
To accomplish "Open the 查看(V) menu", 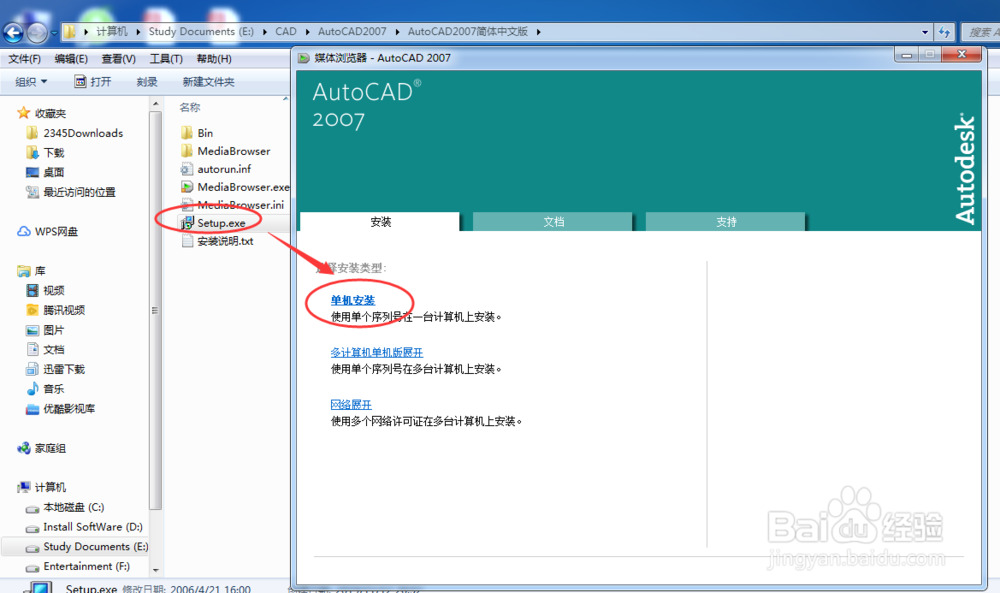I will click(x=119, y=59).
